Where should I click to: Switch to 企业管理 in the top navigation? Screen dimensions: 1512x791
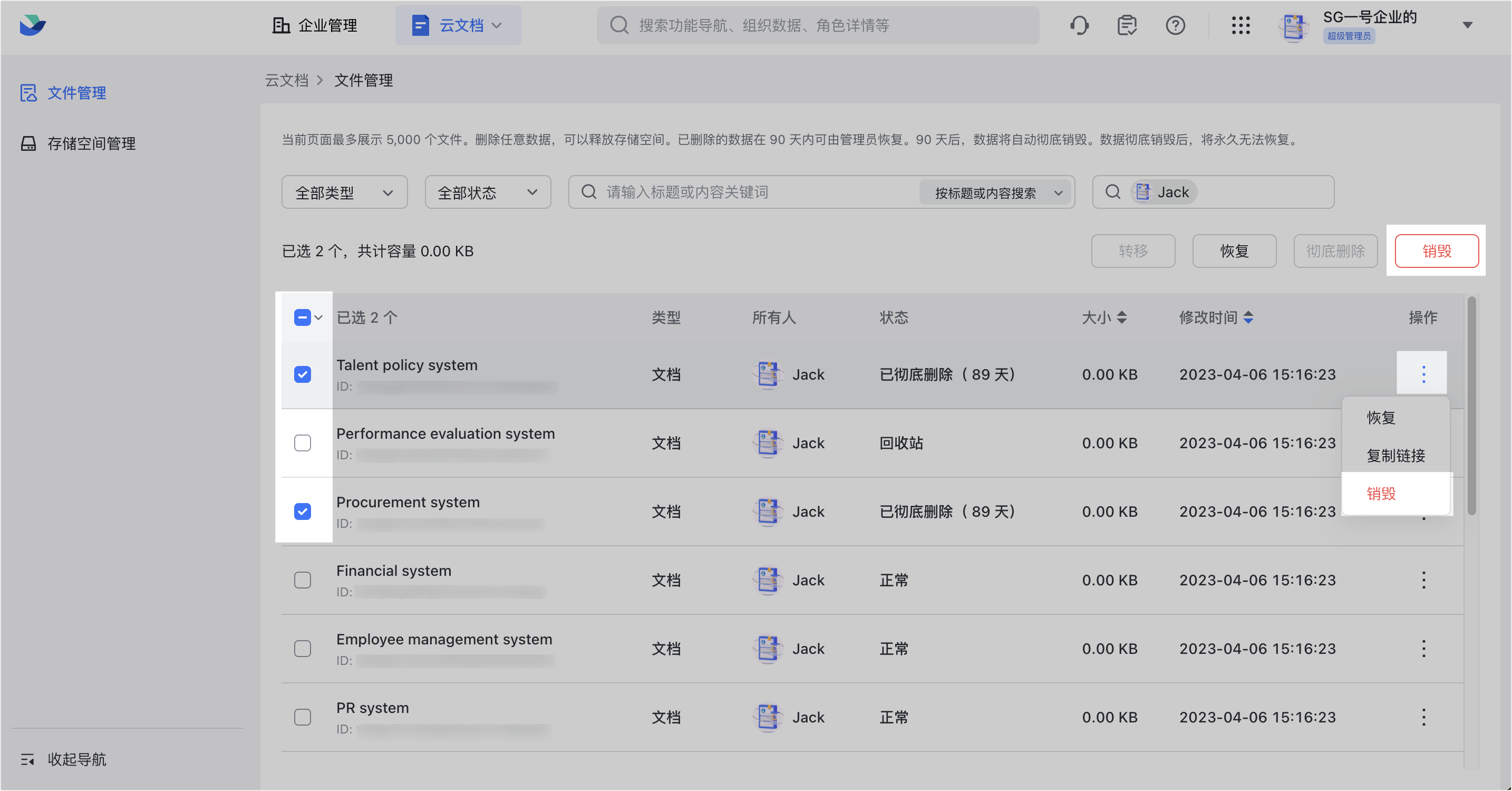coord(315,25)
